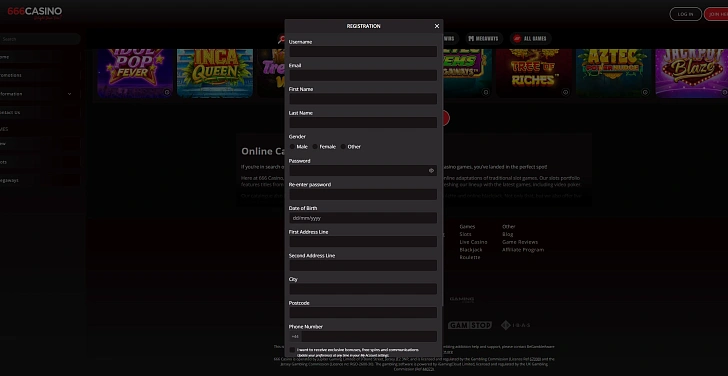Open the +44 country code selector
Image resolution: width=728 pixels, height=376 pixels.
[x=295, y=337]
